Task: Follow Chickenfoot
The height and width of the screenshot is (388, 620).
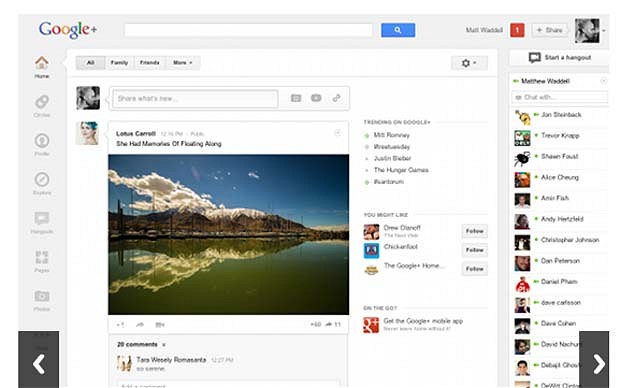Action: coord(474,250)
